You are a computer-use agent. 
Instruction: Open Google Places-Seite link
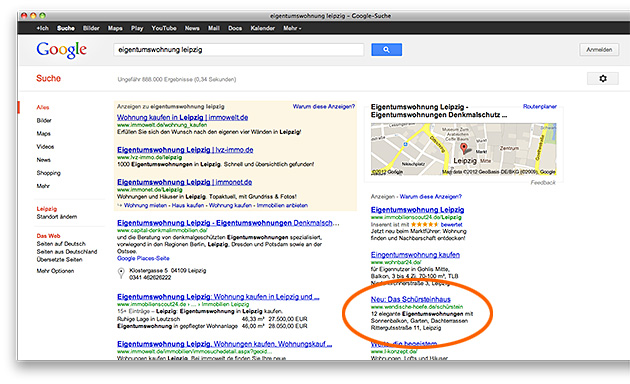click(x=143, y=258)
